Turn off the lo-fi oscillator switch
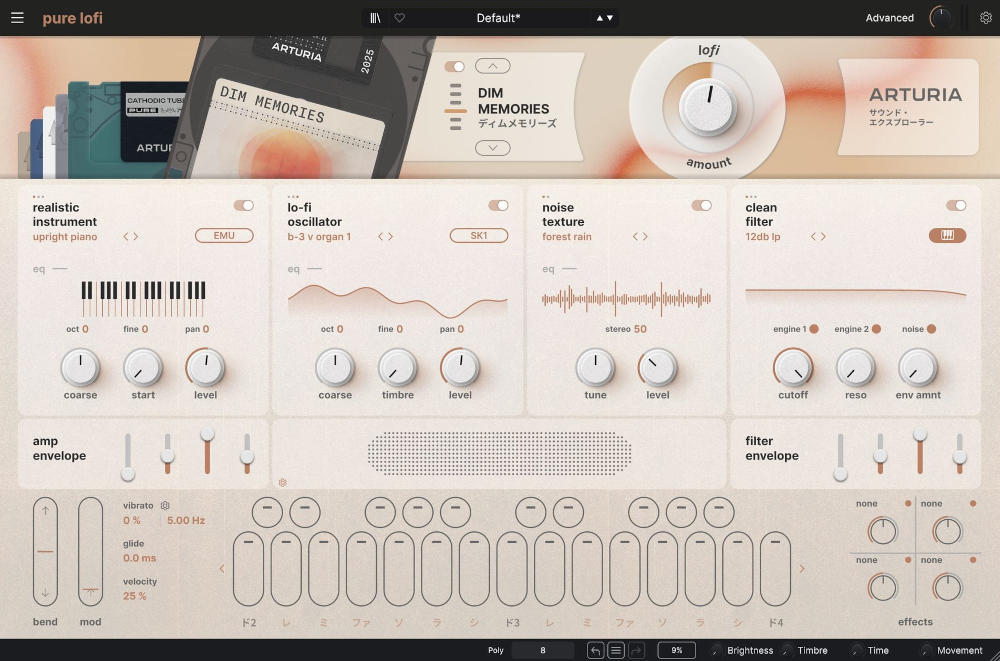Screen dimensions: 1000x661 pos(498,205)
